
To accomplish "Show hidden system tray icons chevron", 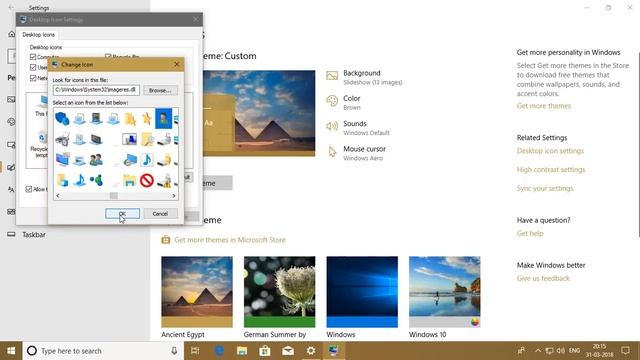I will tap(538, 351).
